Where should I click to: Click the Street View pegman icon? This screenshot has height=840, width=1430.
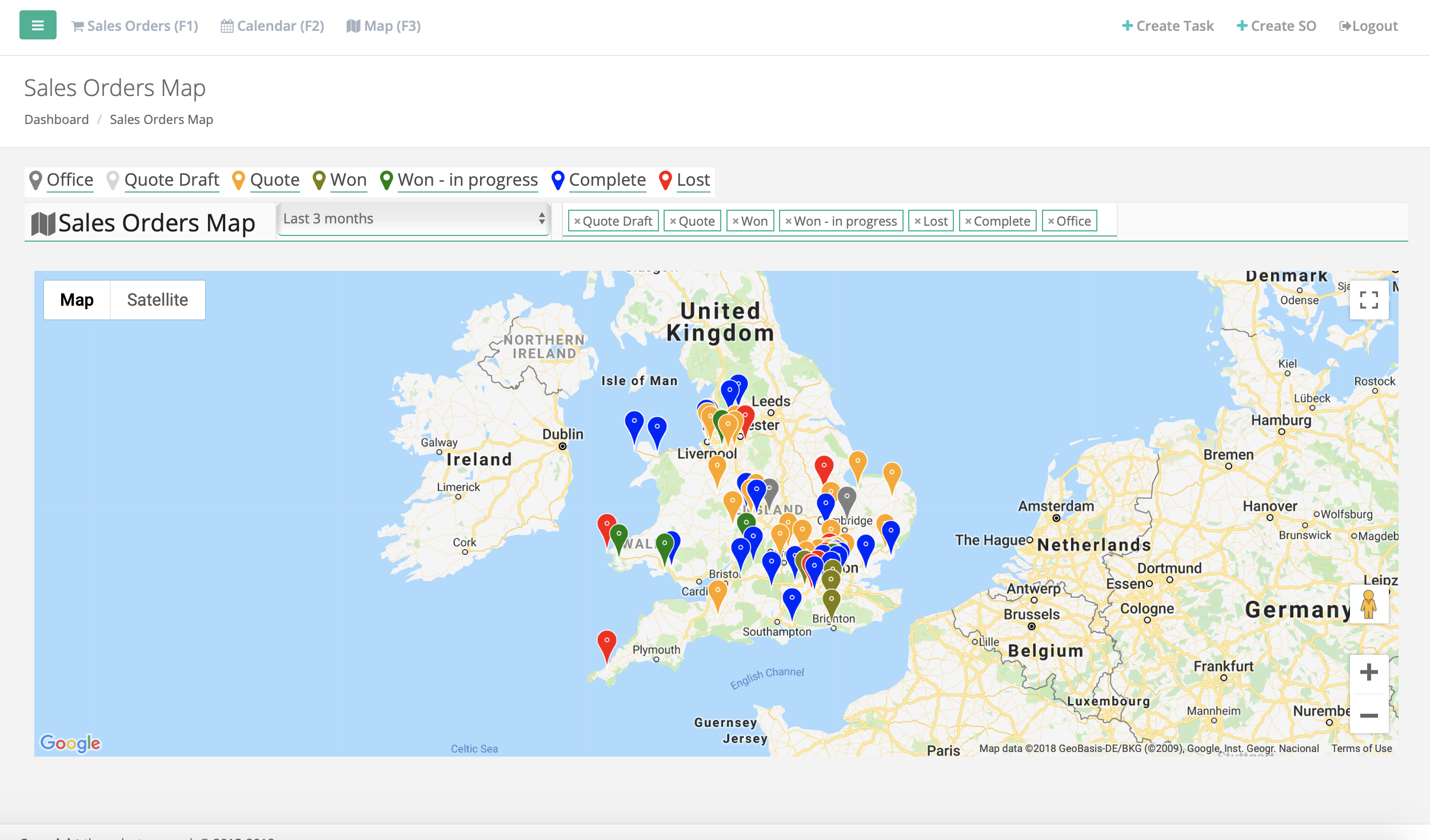(1368, 605)
